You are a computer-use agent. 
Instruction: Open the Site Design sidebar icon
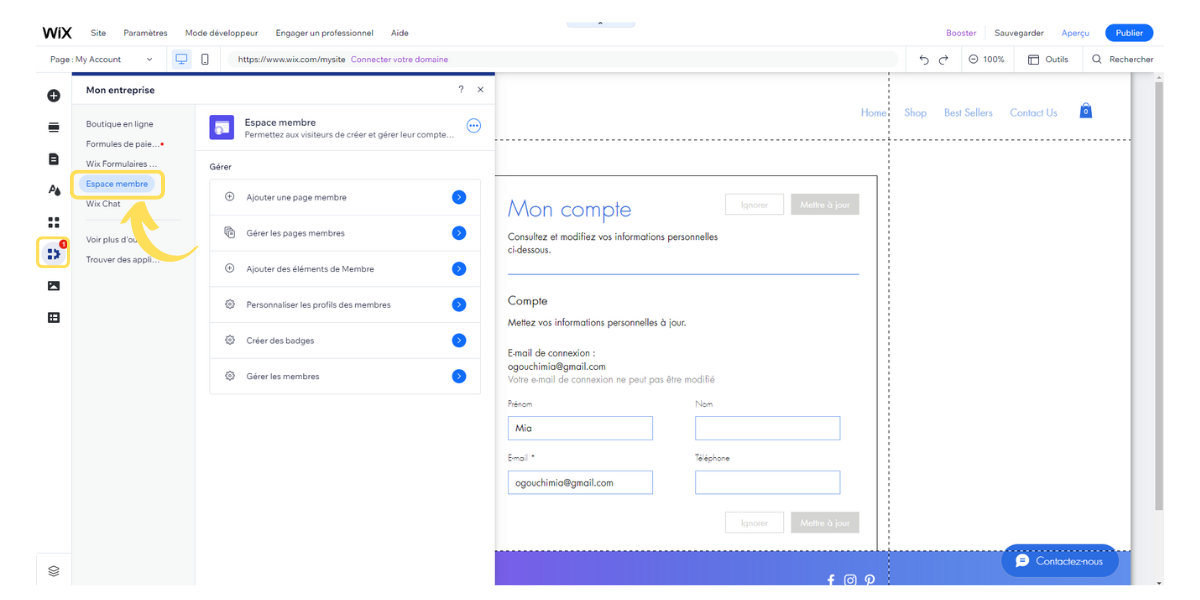pos(54,190)
